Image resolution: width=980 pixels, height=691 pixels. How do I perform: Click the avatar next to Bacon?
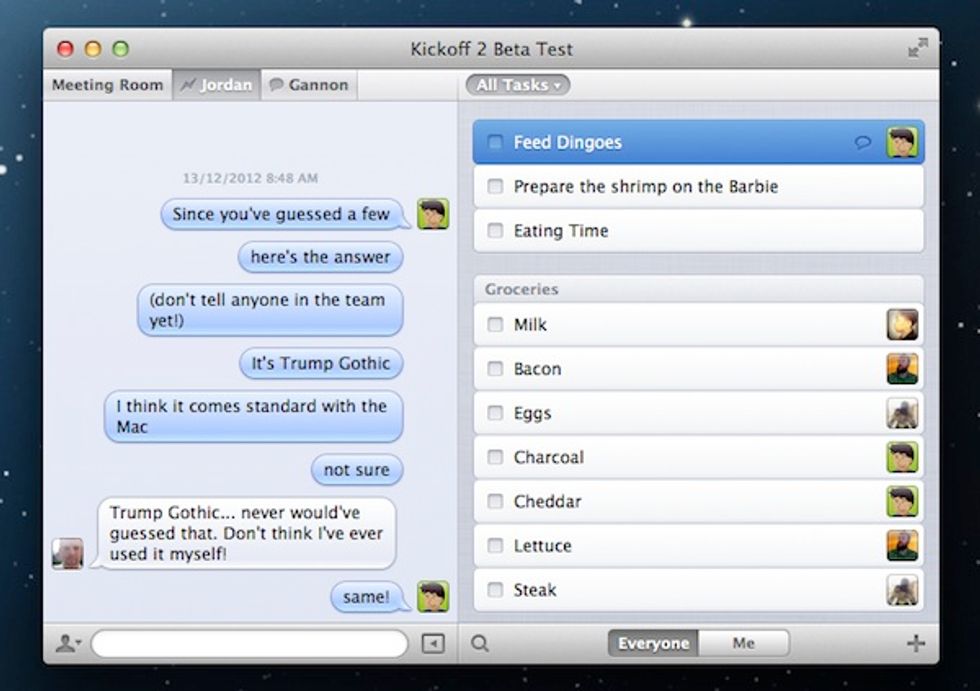point(902,369)
